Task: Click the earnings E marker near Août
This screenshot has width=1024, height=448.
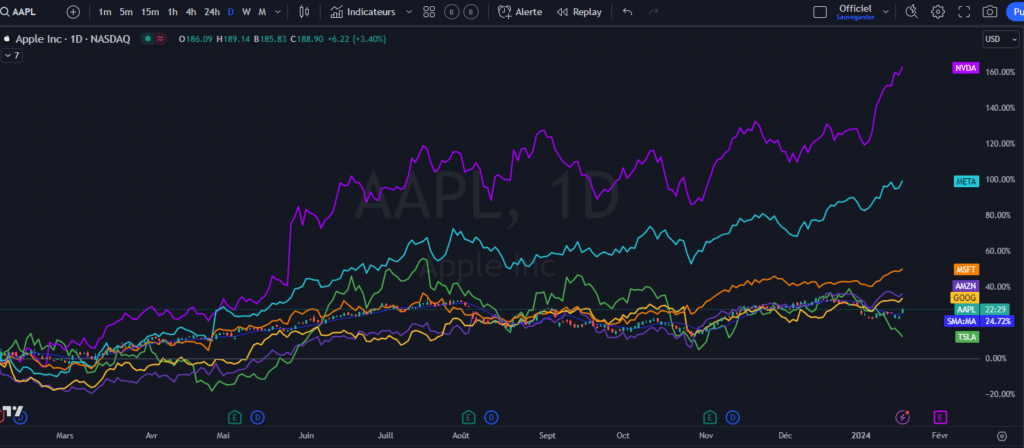Action: tap(468, 417)
